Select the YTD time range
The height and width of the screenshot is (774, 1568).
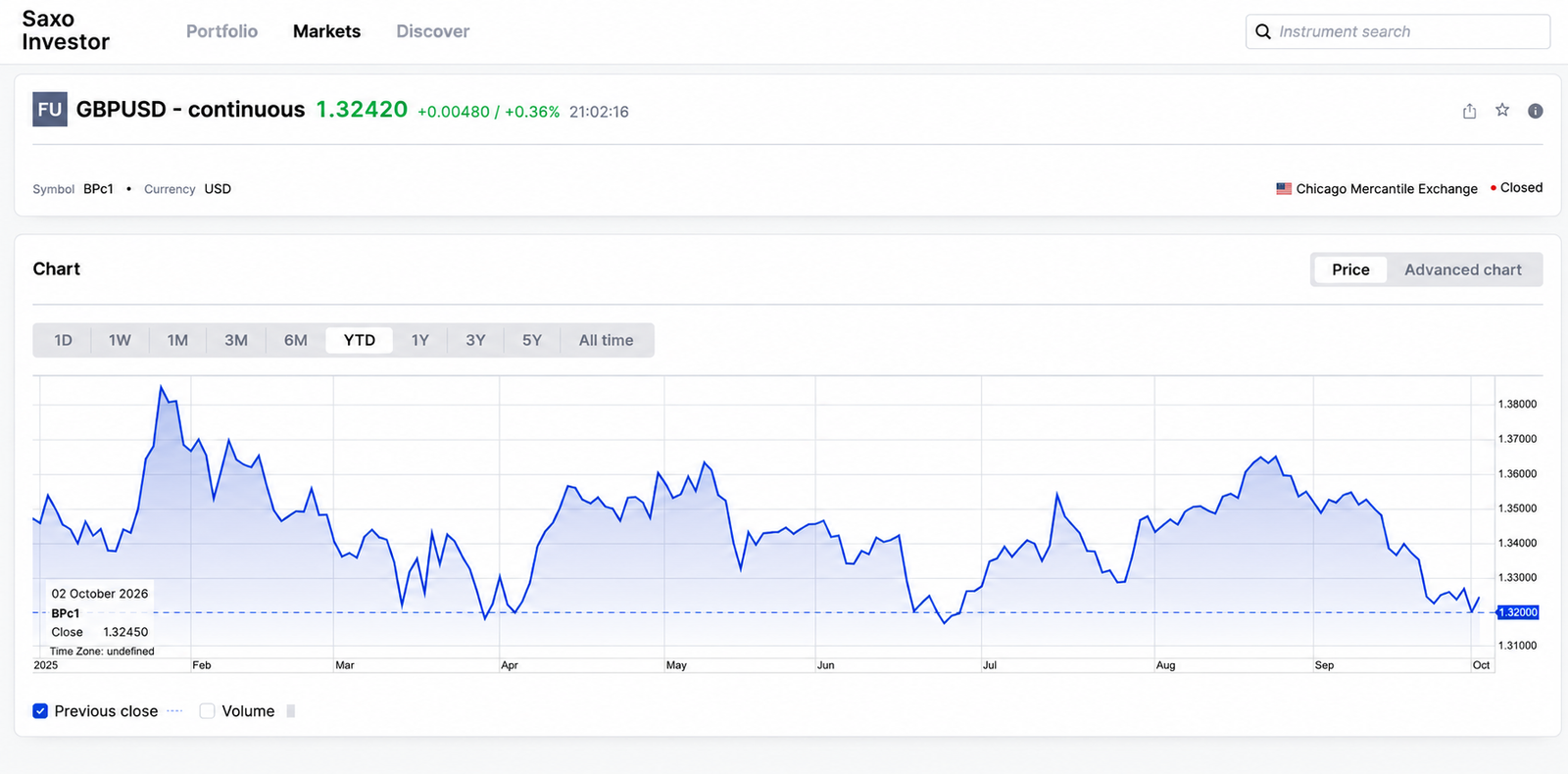[x=360, y=340]
